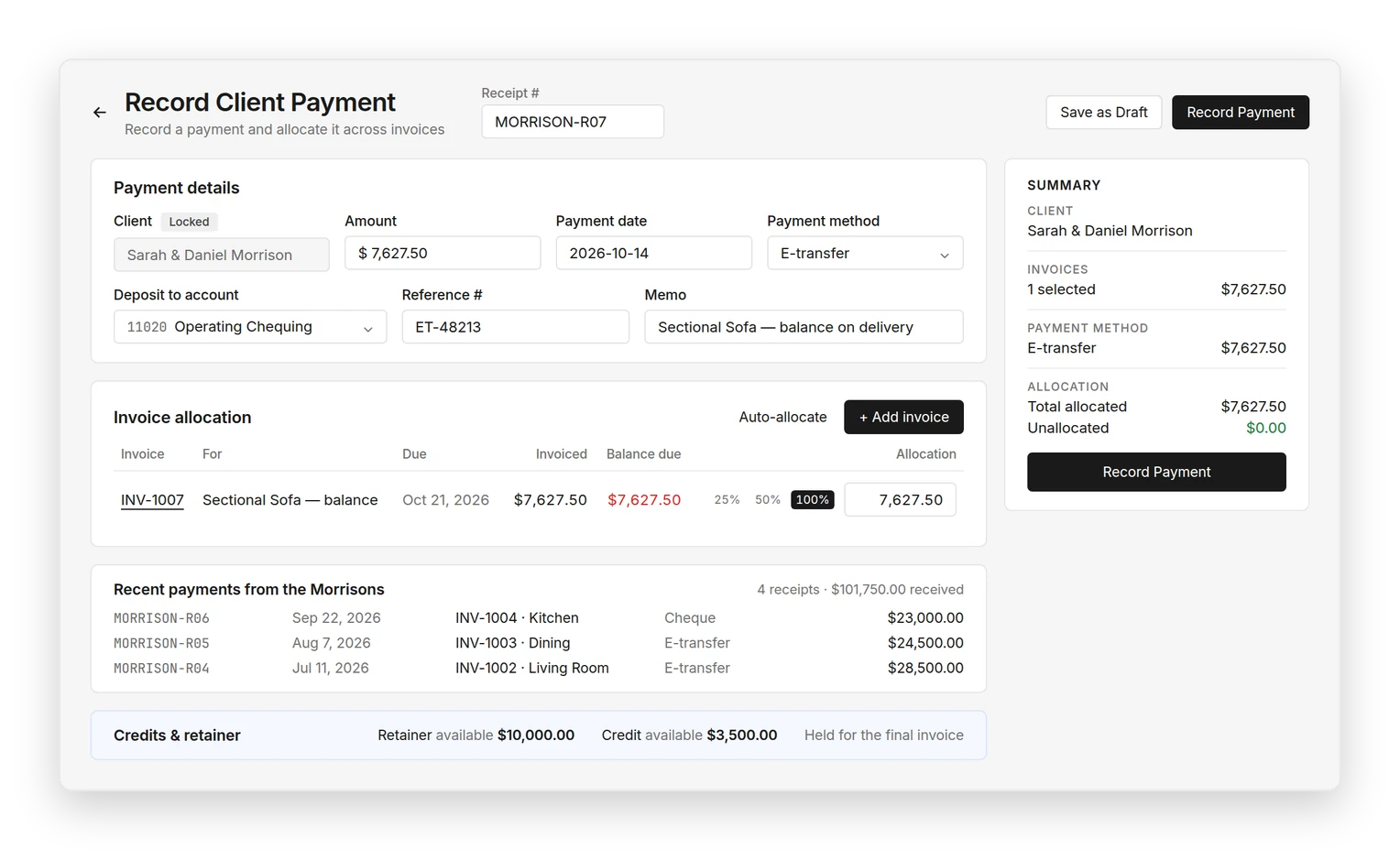This screenshot has height=850, width=1400.
Task: Open the Deposit to account dropdown
Action: 250,327
